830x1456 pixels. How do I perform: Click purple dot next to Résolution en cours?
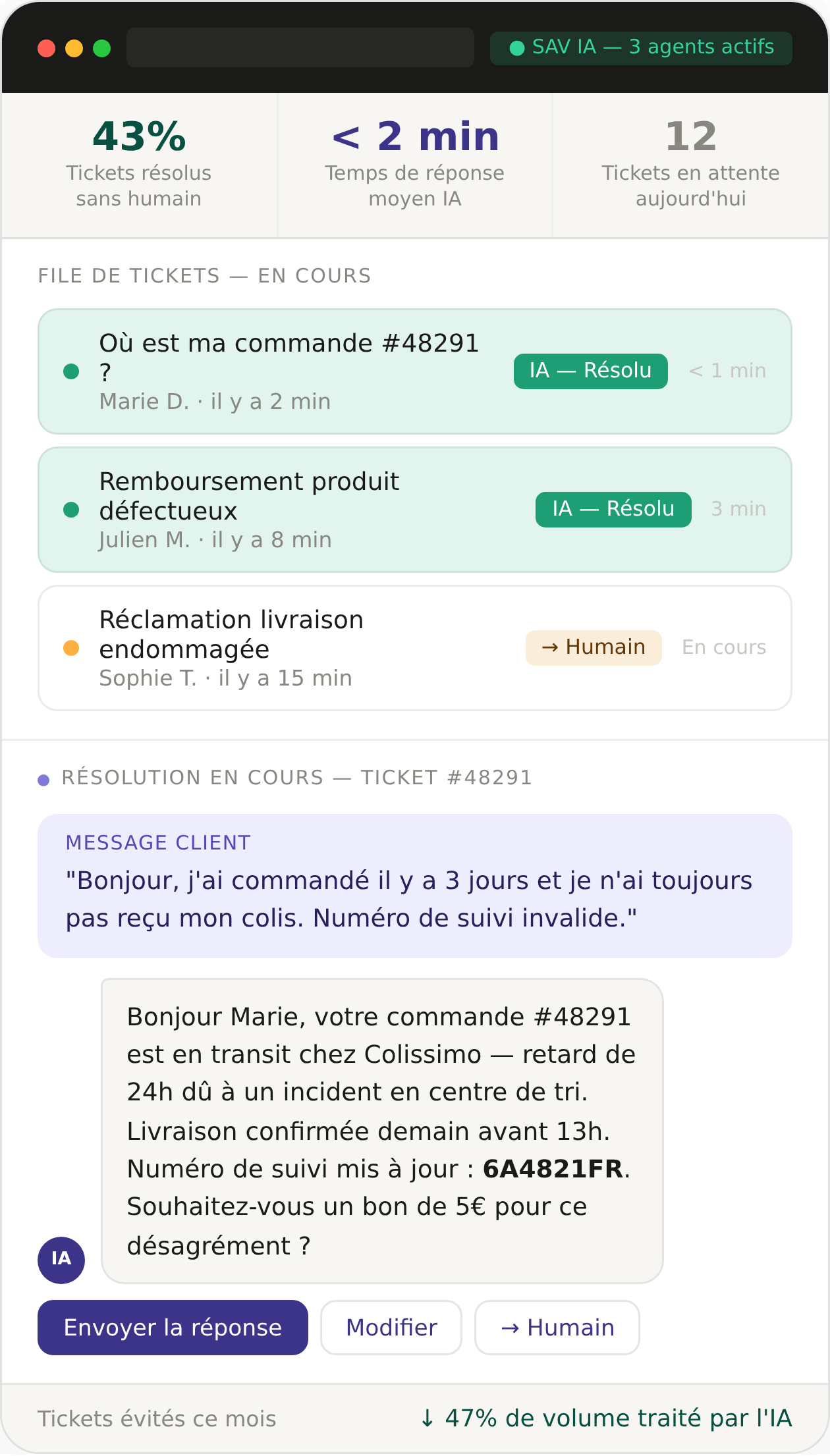point(43,780)
